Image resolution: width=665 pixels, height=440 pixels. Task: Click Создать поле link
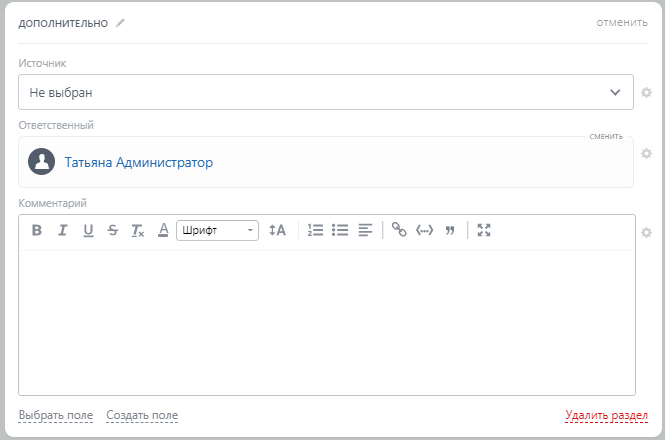(x=142, y=415)
